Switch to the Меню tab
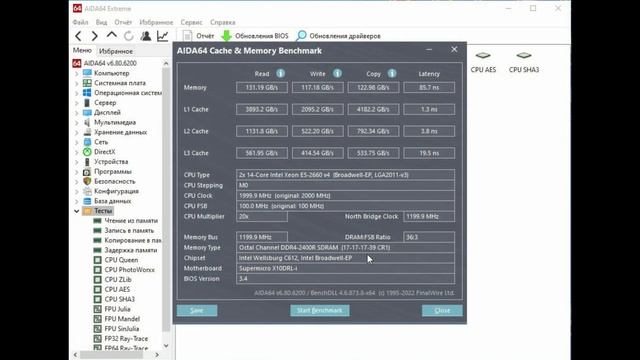This screenshot has width=640, height=360. tap(82, 50)
